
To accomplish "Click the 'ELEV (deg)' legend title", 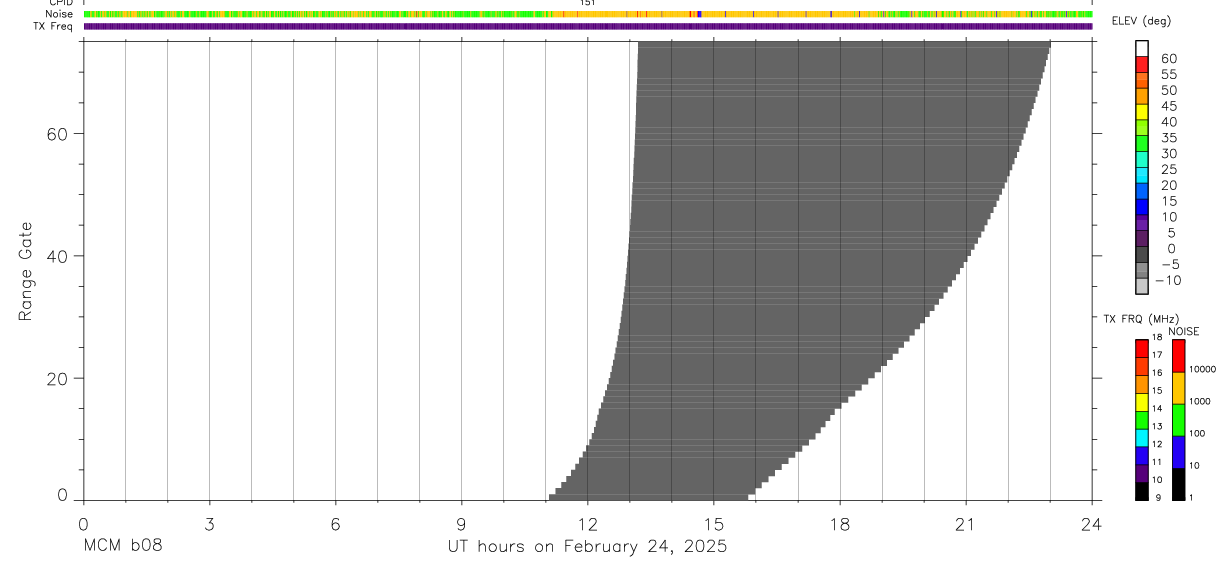I will pos(1141,22).
